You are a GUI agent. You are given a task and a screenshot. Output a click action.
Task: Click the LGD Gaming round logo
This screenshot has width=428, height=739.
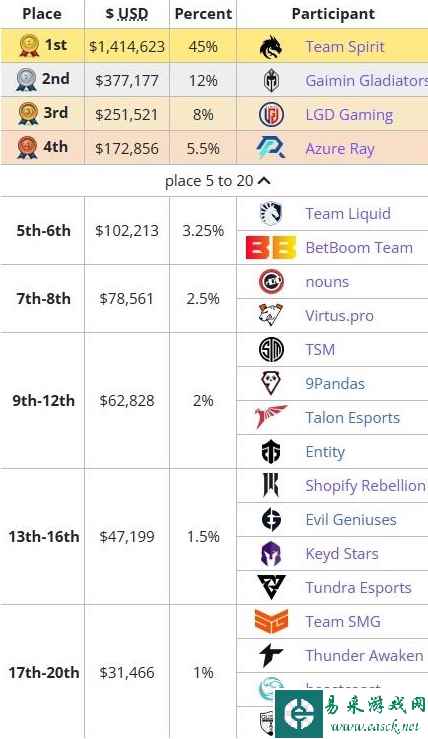coord(271,115)
